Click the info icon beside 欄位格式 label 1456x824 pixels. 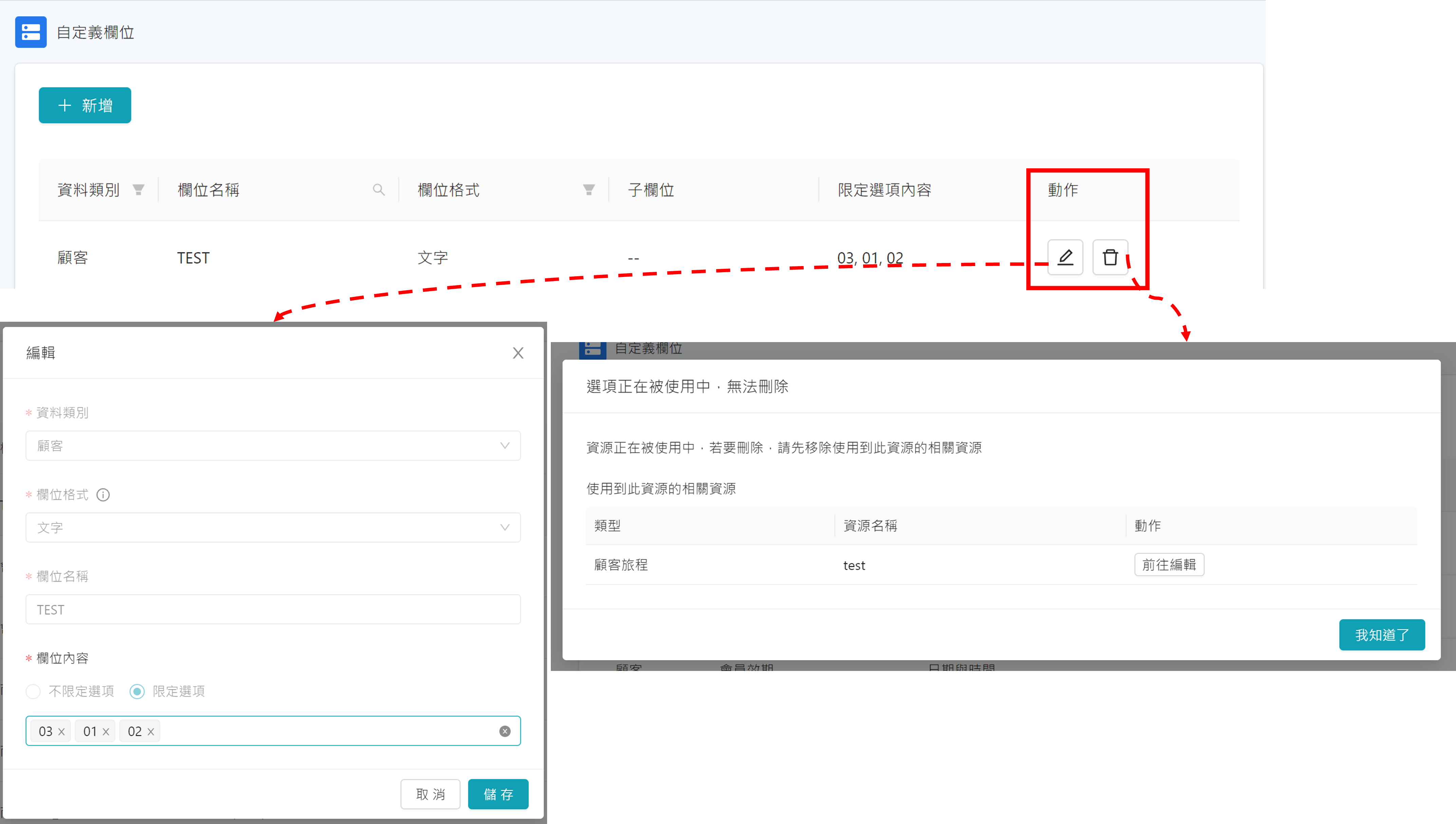coord(103,494)
